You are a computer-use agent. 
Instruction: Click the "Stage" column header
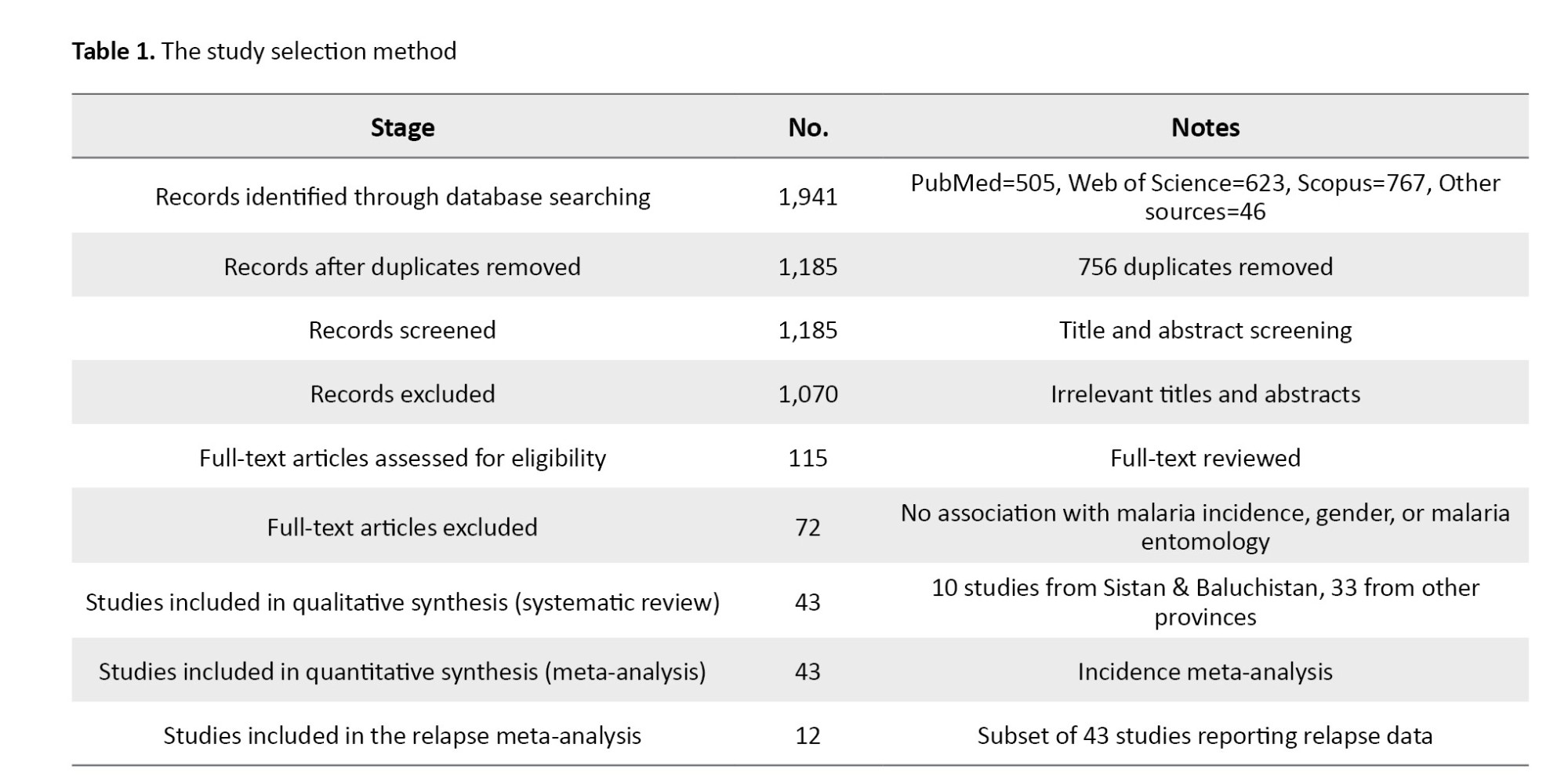(x=402, y=128)
